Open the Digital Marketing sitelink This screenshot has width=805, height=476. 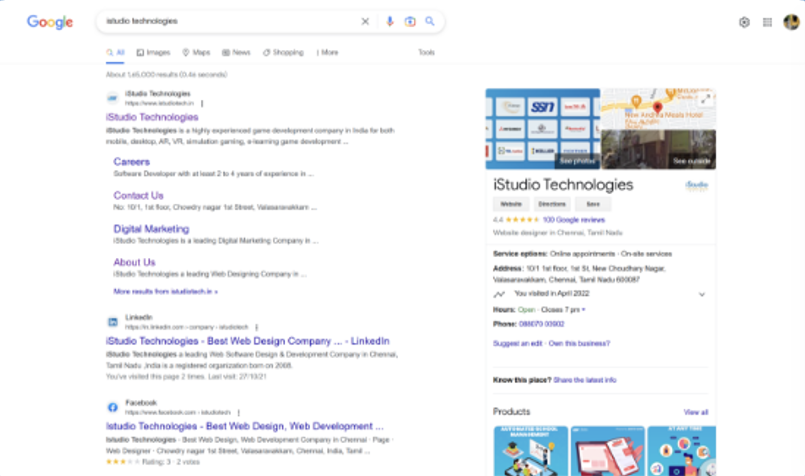tap(151, 229)
